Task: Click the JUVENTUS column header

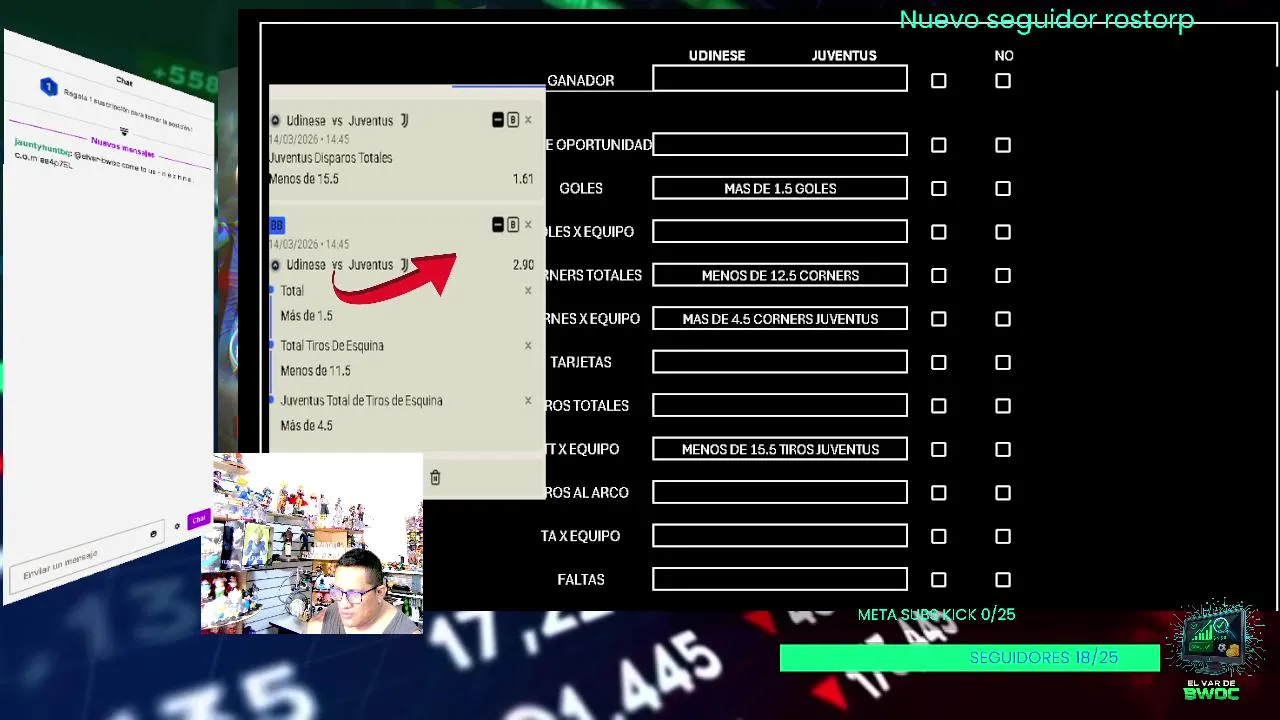Action: tap(844, 56)
